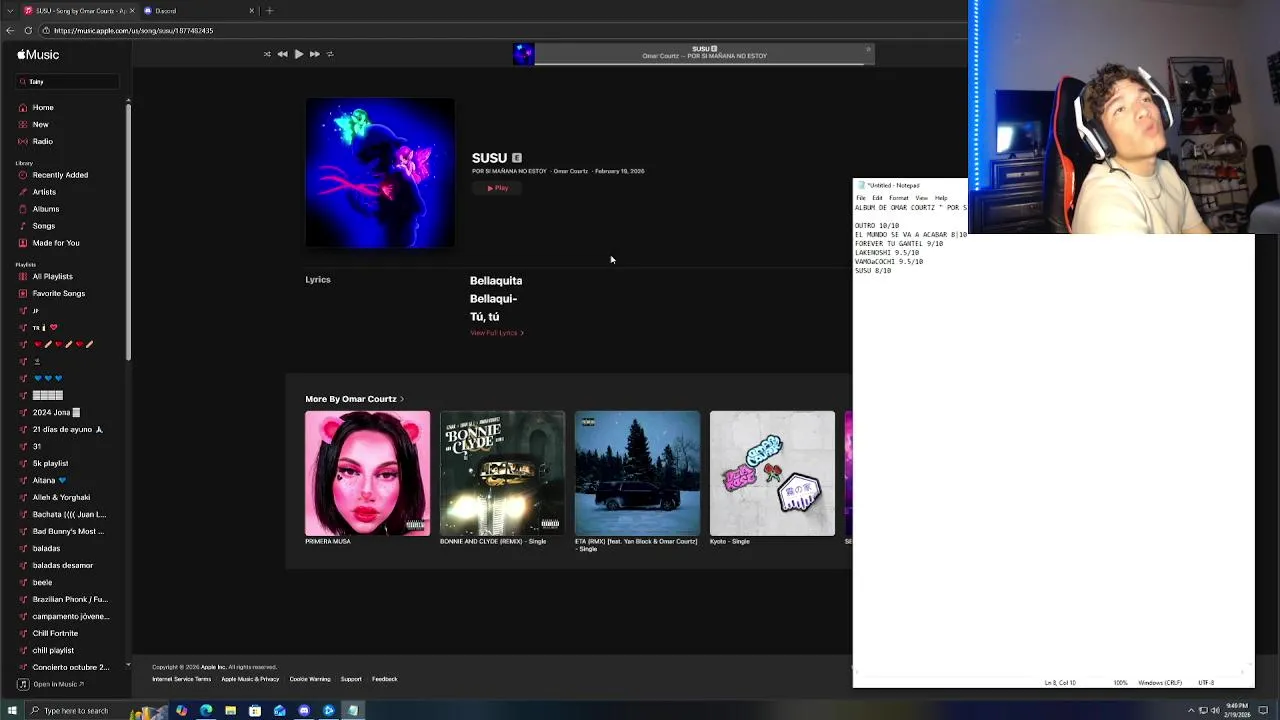Open the Songs library

[x=44, y=226]
